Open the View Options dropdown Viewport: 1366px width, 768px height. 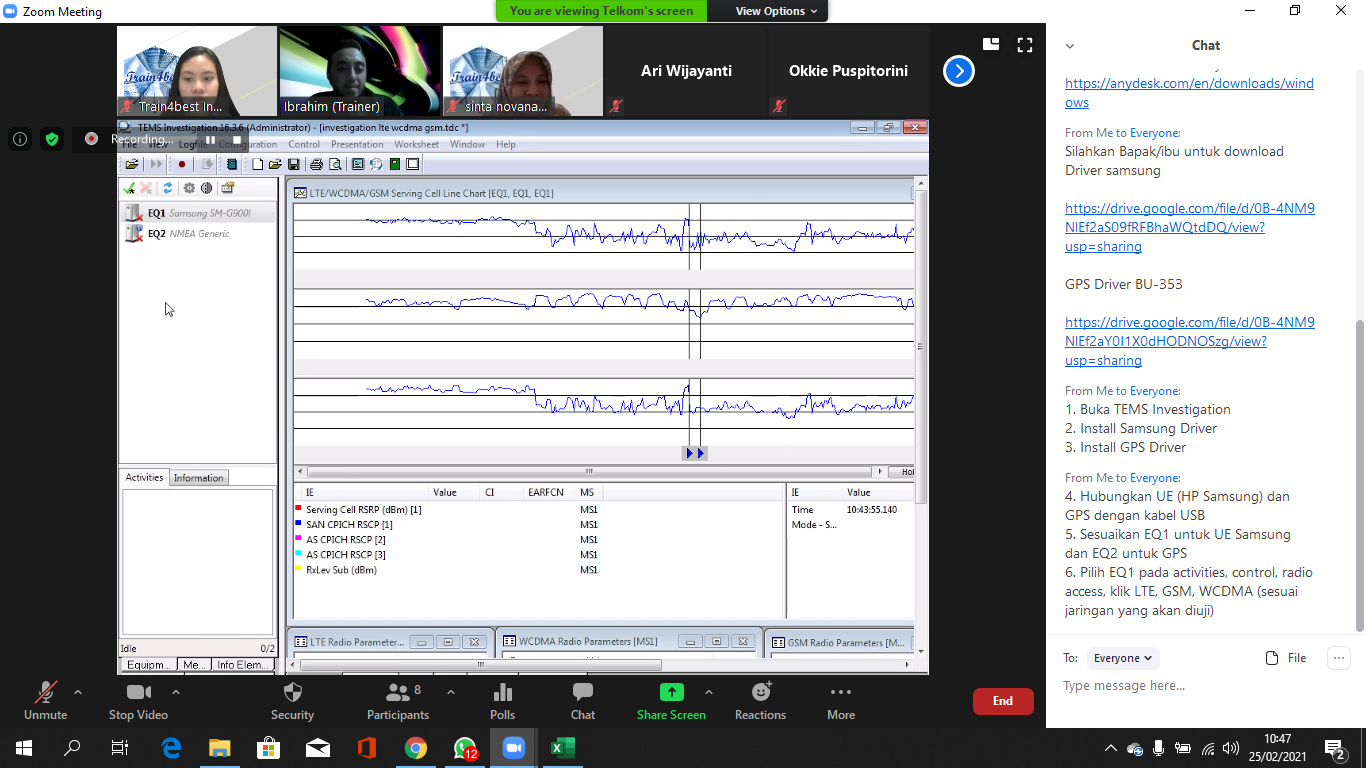(776, 11)
